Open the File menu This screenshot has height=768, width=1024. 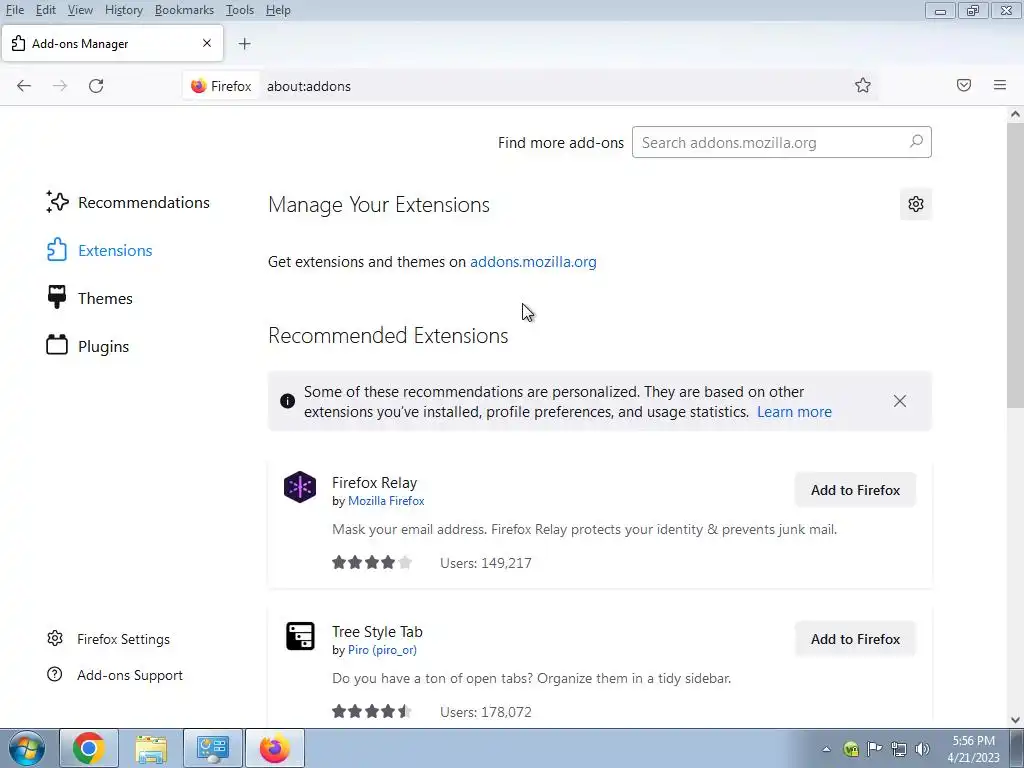14,10
